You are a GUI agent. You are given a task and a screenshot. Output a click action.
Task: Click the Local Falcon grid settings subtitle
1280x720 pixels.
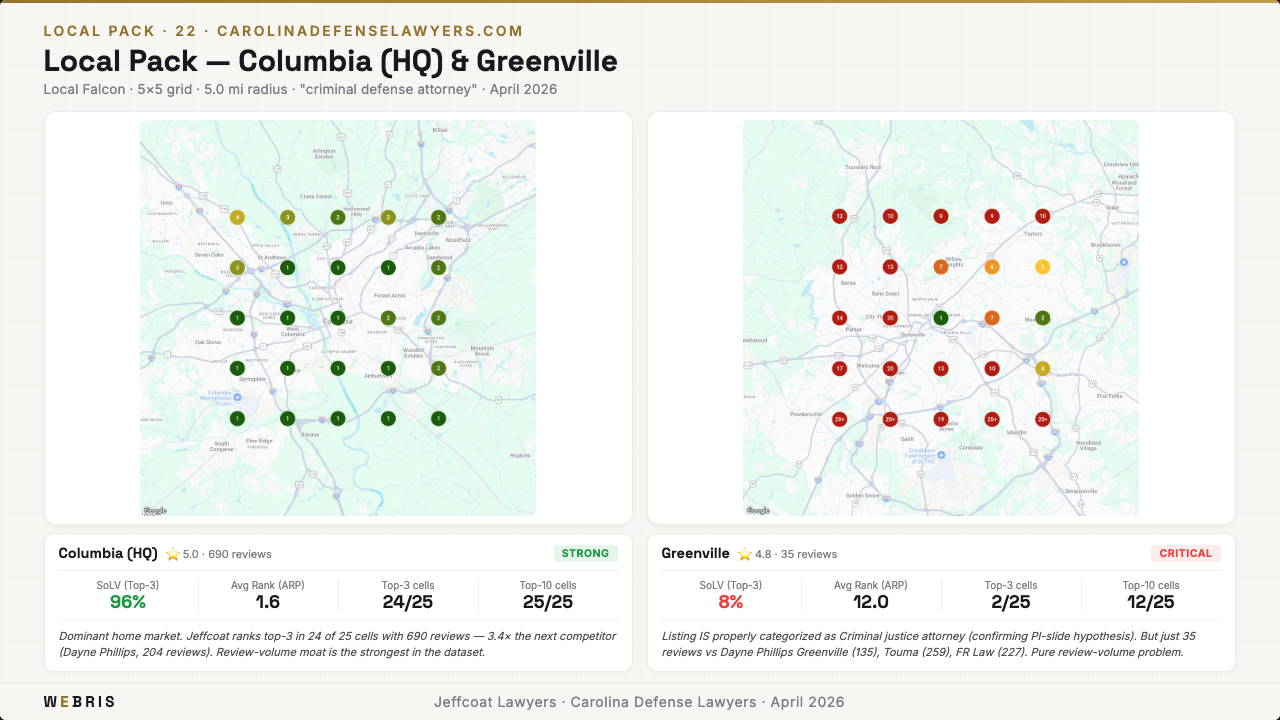coord(300,89)
